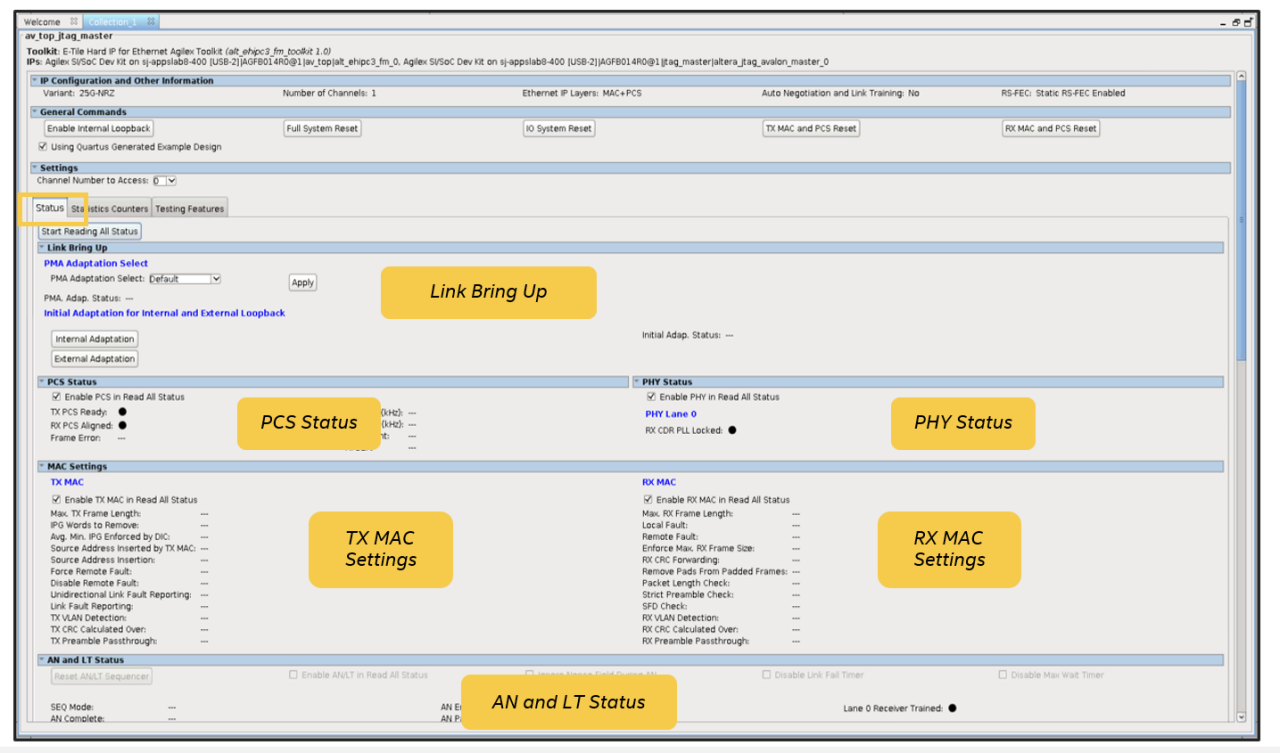Check the Disable Link Fail Timer box
This screenshot has height=753, width=1280.
[766, 675]
